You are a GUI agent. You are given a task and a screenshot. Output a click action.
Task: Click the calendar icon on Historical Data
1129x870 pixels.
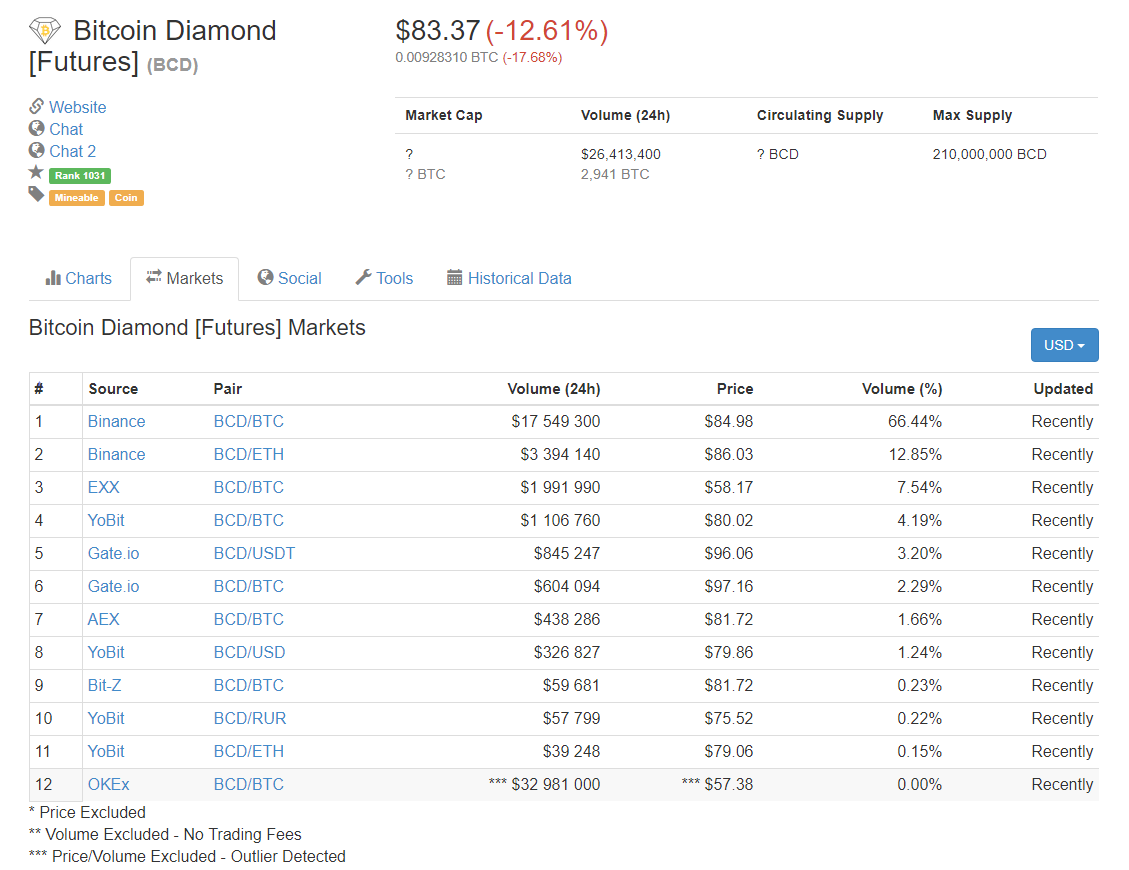click(455, 278)
